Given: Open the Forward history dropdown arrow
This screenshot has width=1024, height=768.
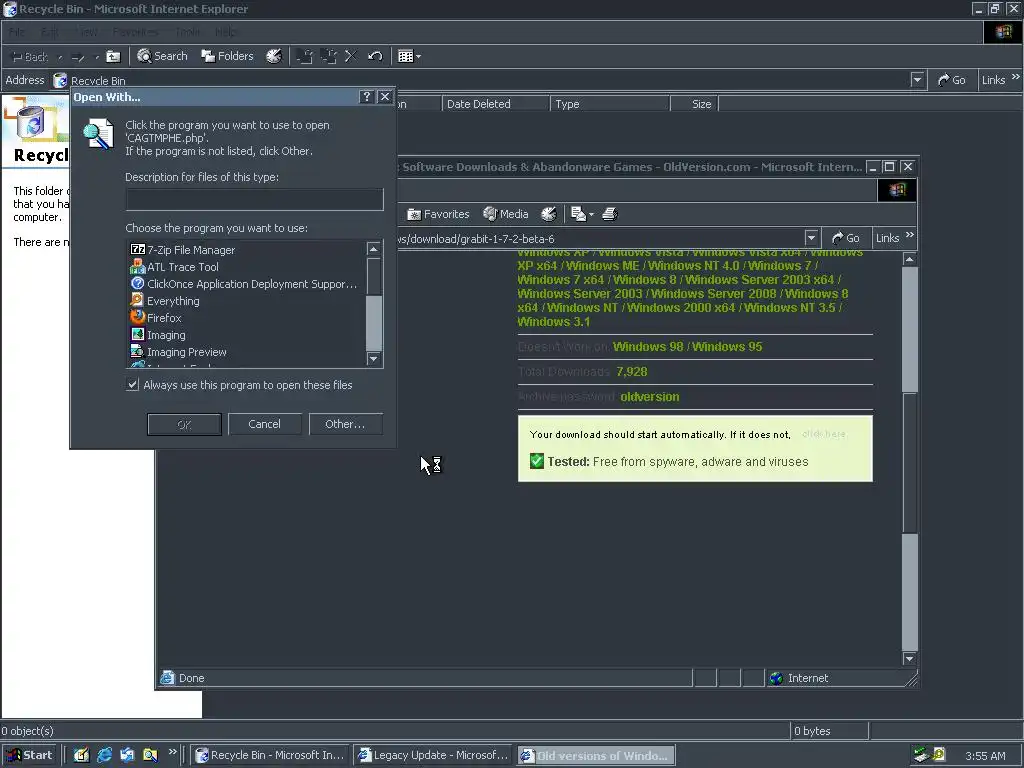Looking at the screenshot, I should point(97,57).
